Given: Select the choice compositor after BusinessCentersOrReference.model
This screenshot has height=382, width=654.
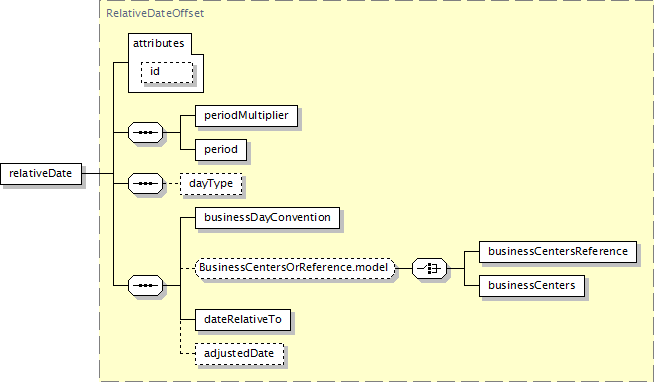Looking at the screenshot, I should [429, 269].
